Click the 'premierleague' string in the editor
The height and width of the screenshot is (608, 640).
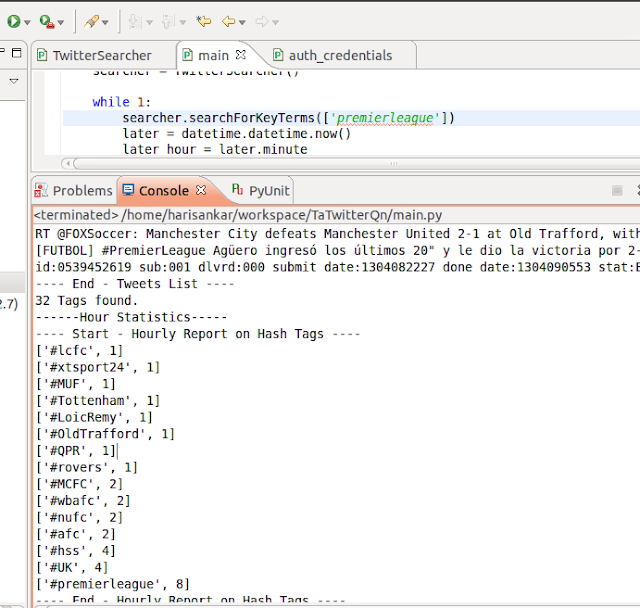(x=385, y=118)
